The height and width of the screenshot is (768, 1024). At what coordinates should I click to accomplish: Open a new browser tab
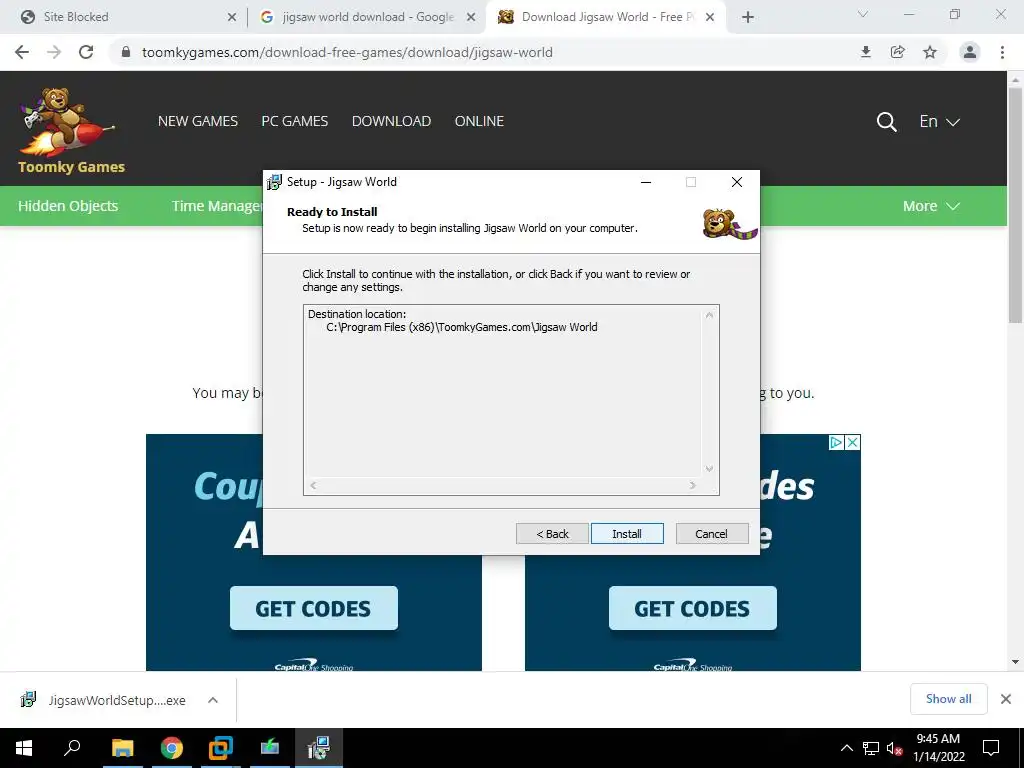point(748,17)
